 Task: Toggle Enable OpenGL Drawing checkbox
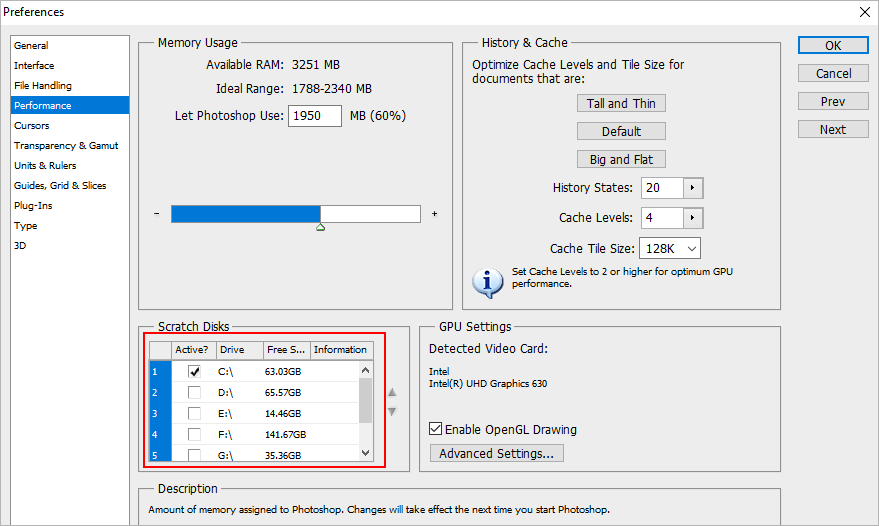[x=436, y=429]
